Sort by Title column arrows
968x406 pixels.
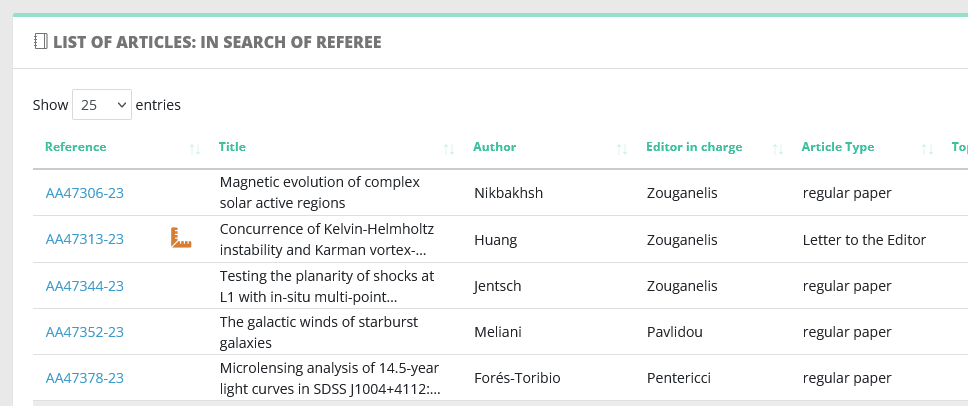pos(449,149)
